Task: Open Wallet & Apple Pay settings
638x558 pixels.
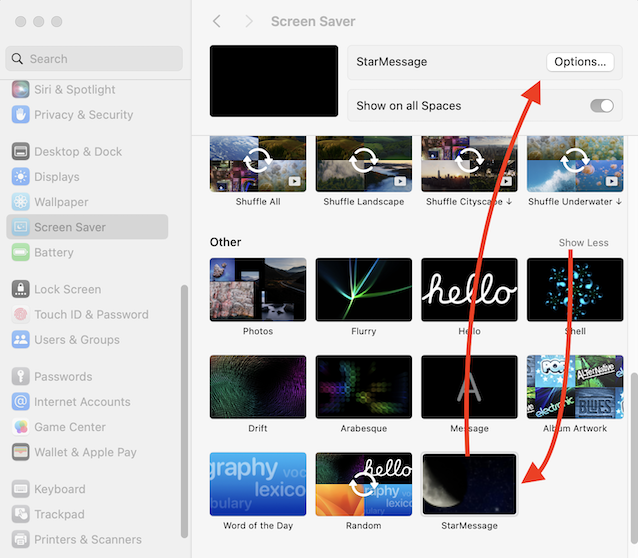Action: pyautogui.click(x=85, y=452)
